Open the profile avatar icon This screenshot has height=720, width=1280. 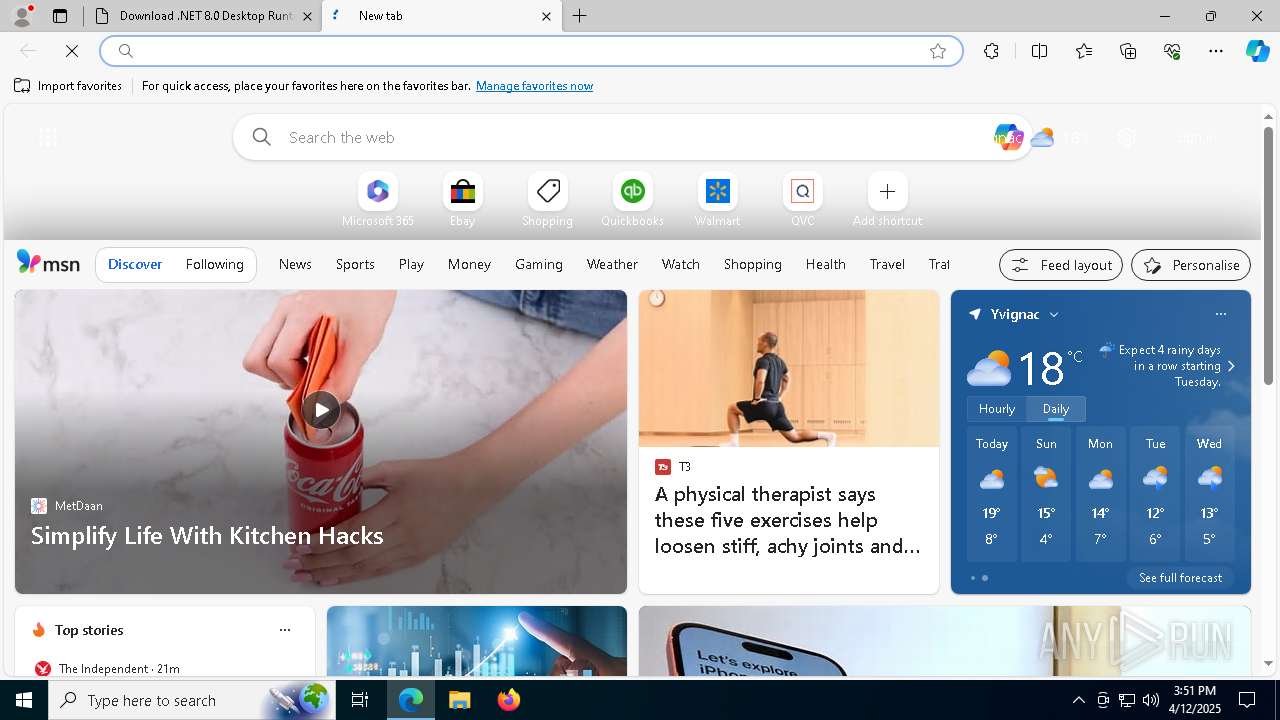tap(22, 16)
